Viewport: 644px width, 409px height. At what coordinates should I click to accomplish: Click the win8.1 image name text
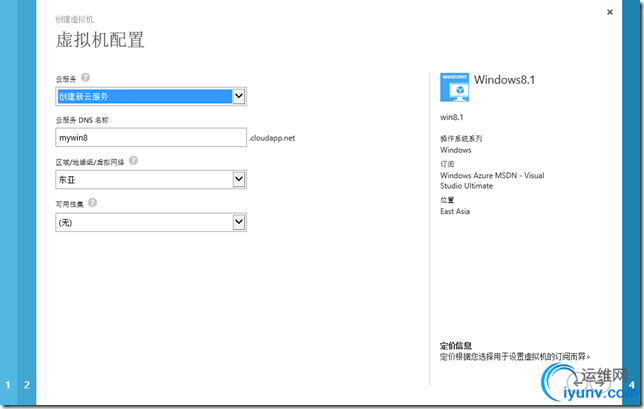[x=452, y=117]
